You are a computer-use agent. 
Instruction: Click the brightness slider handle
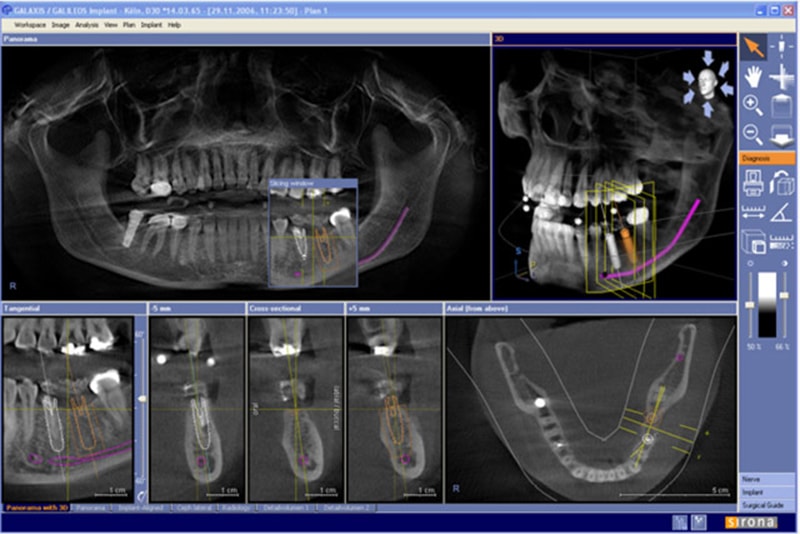(x=750, y=304)
